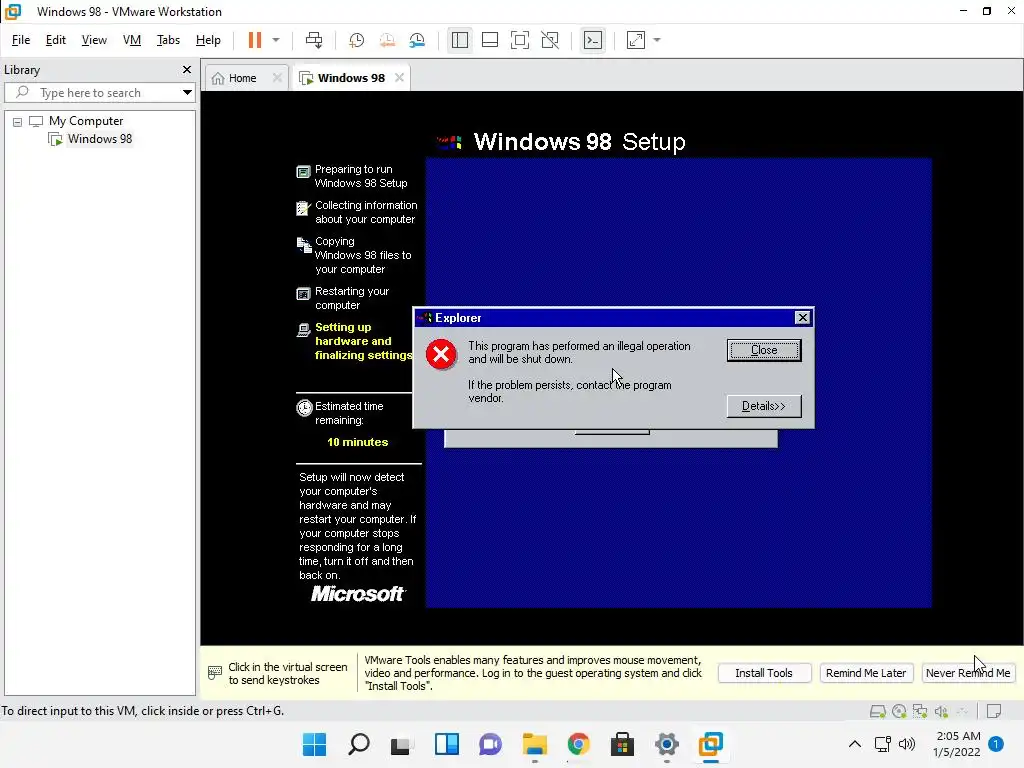This screenshot has height=768, width=1024.
Task: Click the Remind Me Later button
Action: pyautogui.click(x=866, y=673)
